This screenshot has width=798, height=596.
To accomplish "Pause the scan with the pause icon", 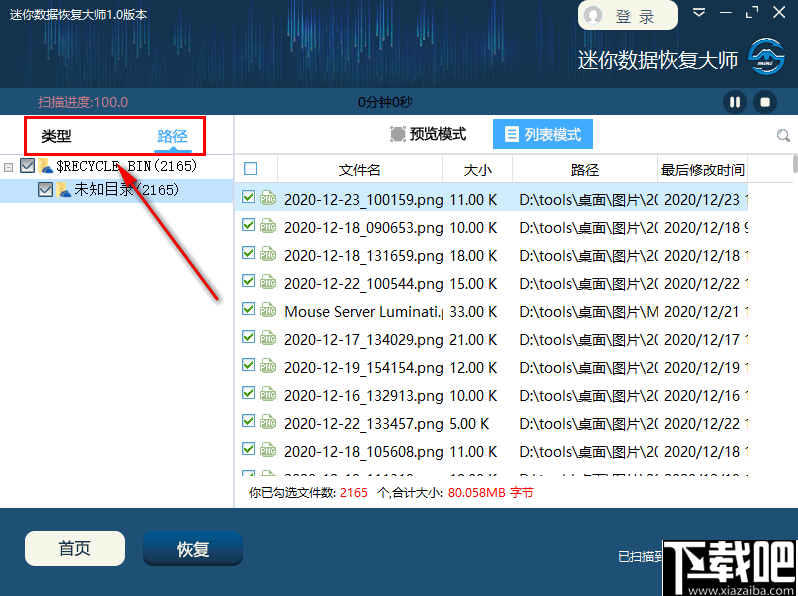I will 734,102.
